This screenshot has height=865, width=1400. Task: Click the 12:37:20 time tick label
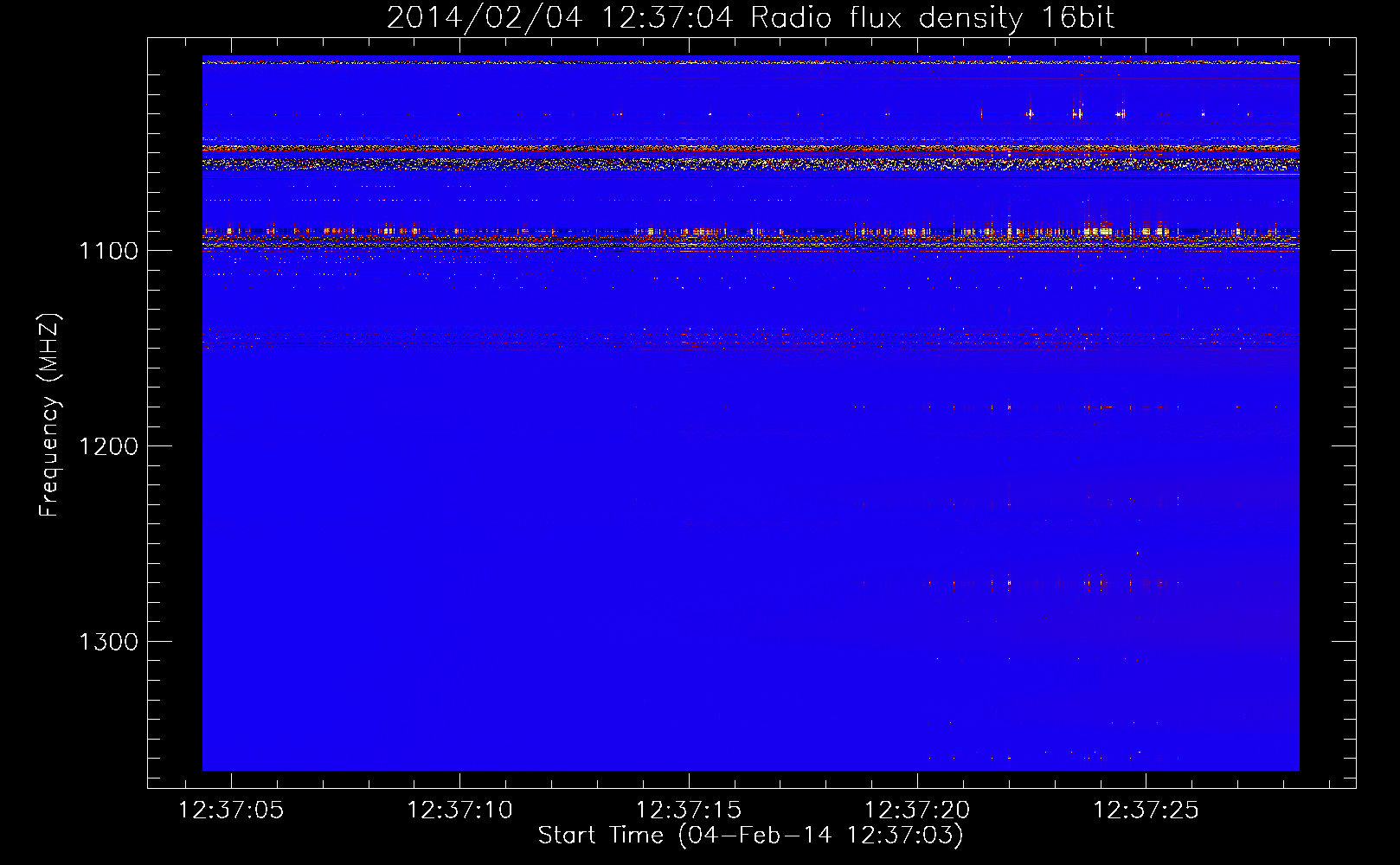917,811
